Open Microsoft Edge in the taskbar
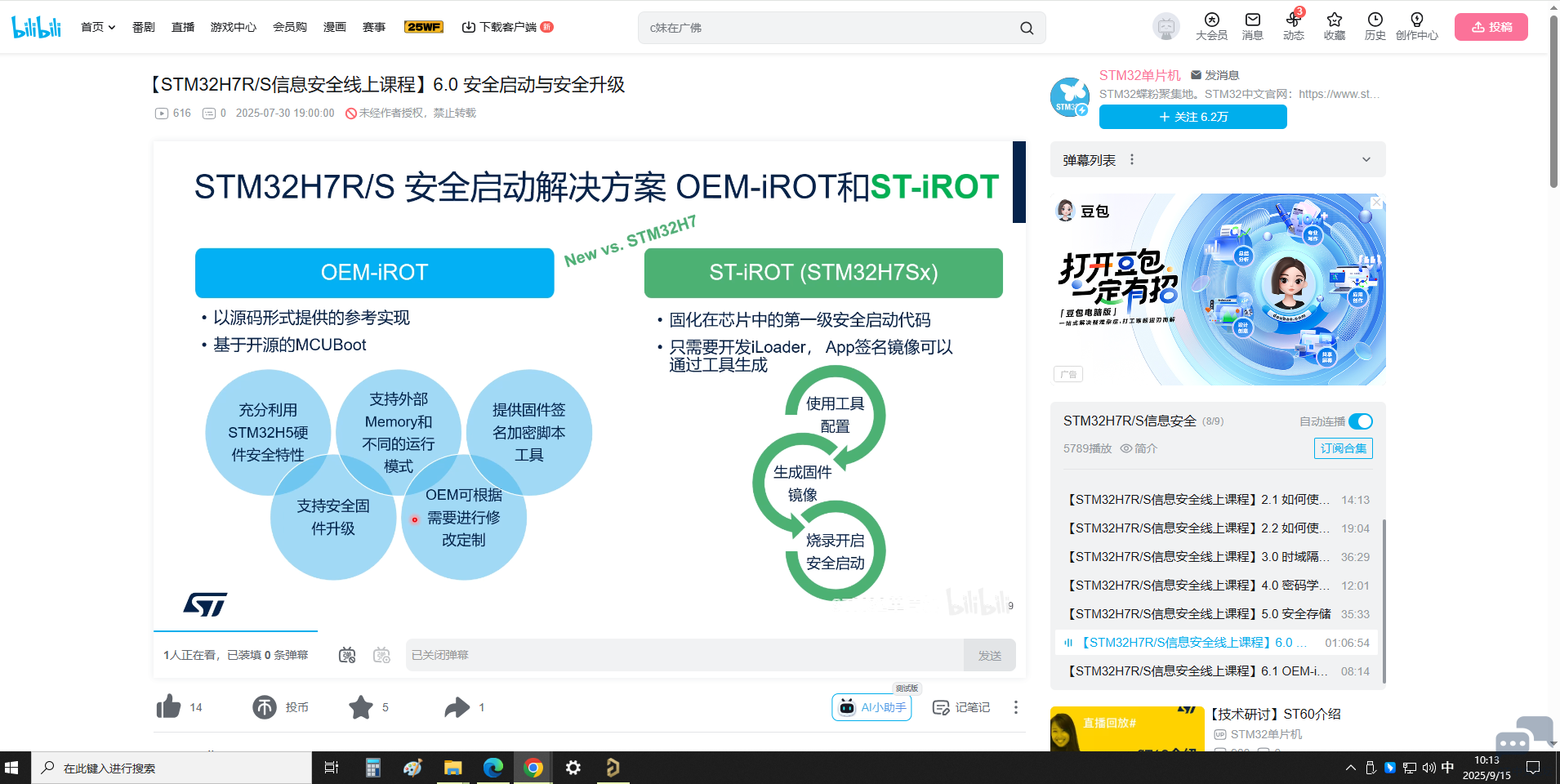This screenshot has width=1560, height=784. [x=493, y=768]
